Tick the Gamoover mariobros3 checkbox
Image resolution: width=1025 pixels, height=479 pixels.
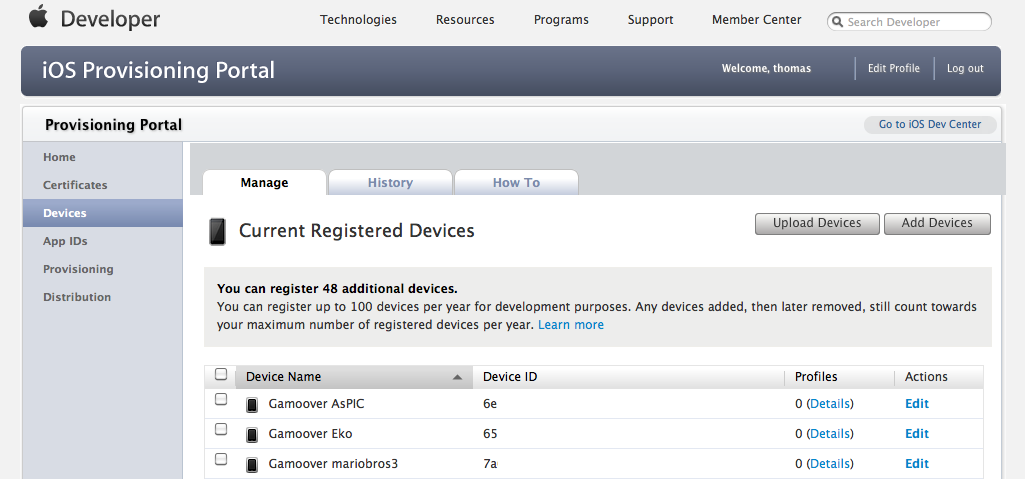(221, 459)
